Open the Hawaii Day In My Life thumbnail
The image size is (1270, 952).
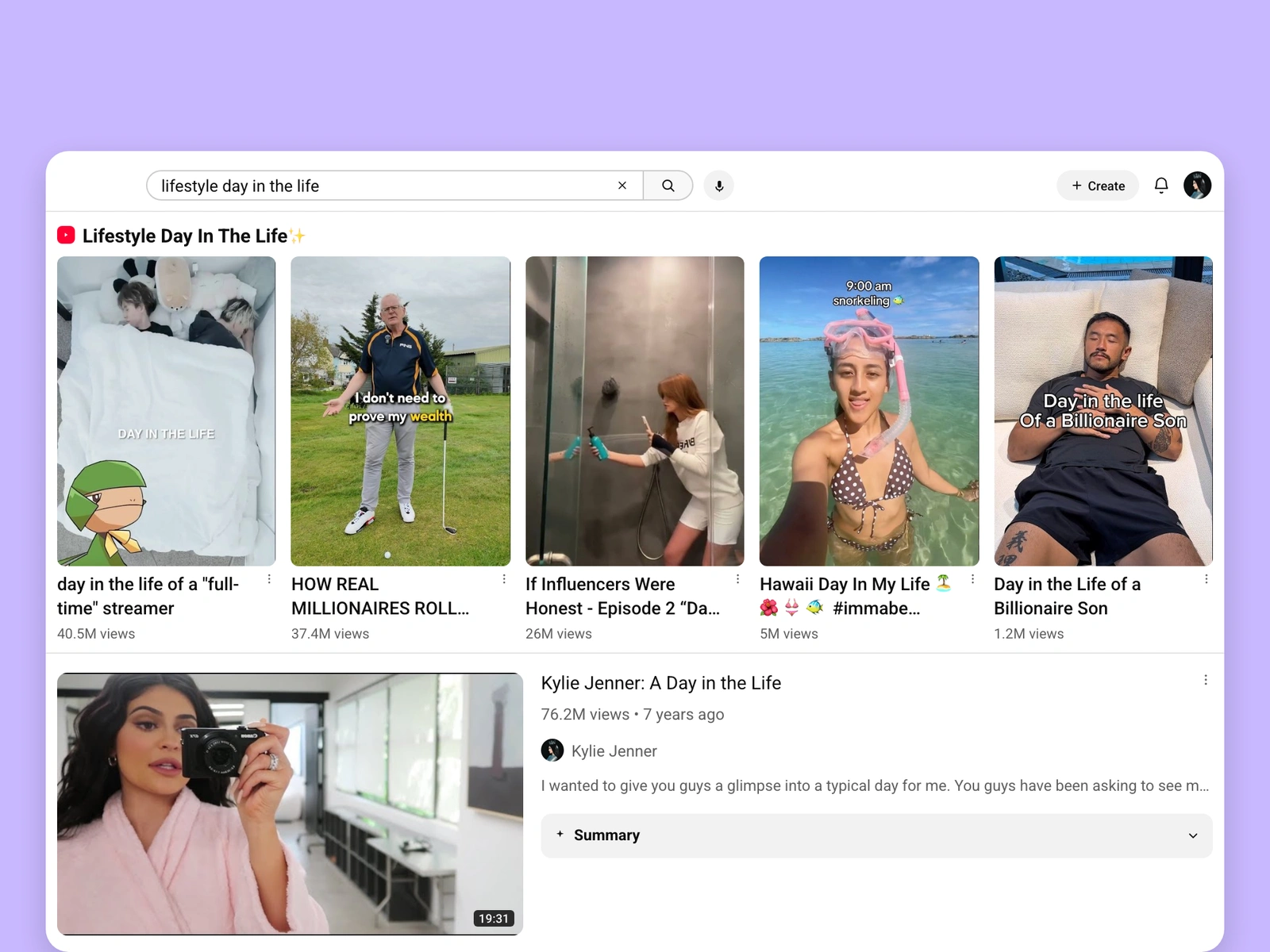[x=869, y=411]
